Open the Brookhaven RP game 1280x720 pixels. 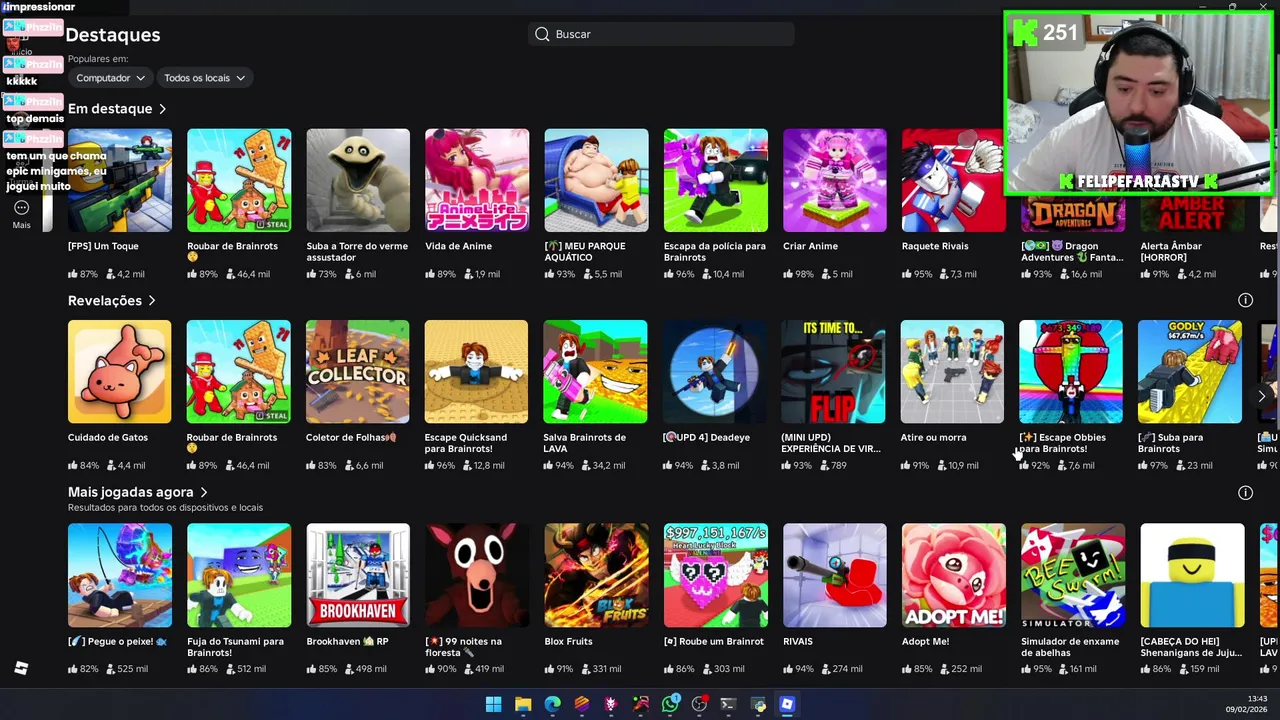pos(358,575)
